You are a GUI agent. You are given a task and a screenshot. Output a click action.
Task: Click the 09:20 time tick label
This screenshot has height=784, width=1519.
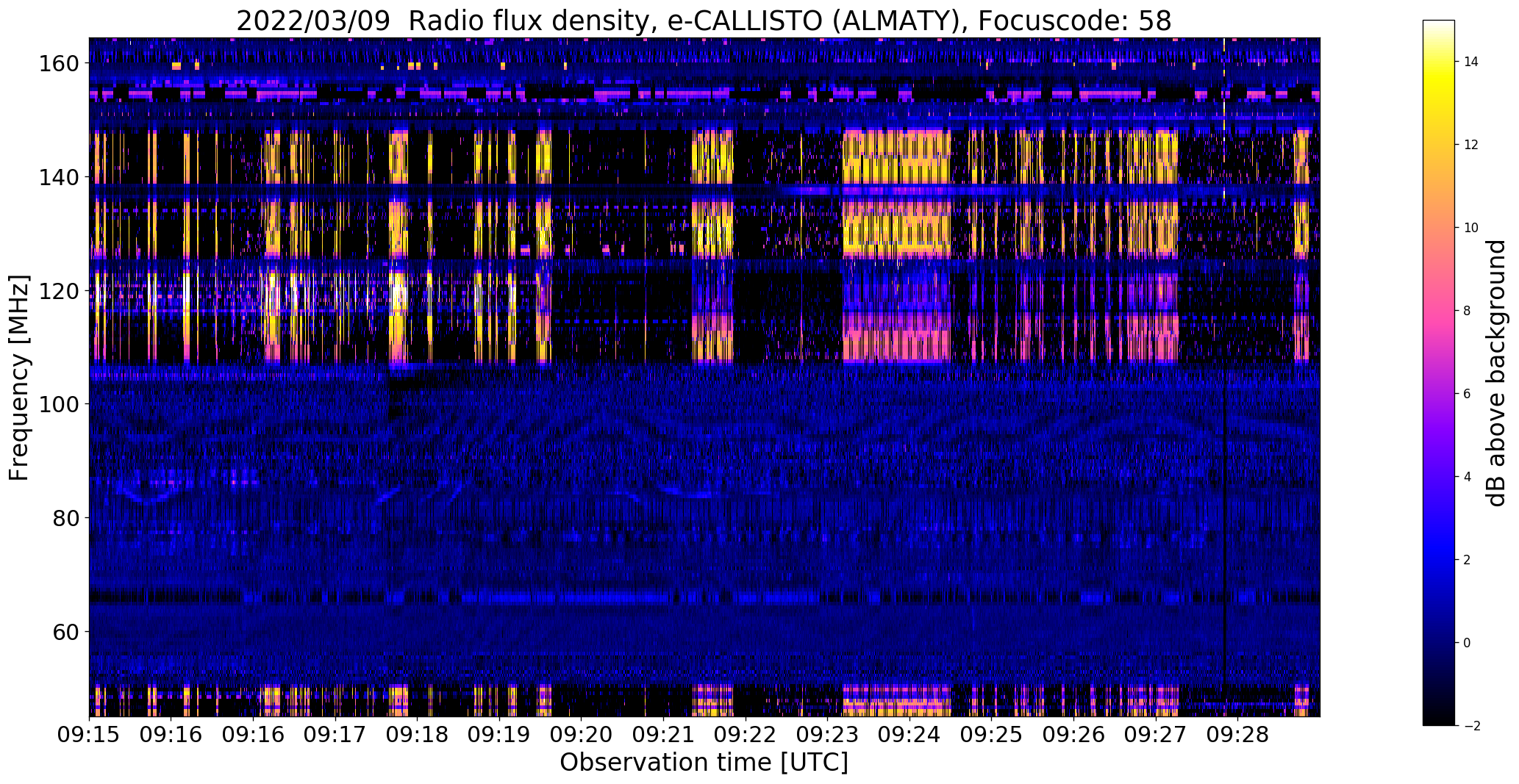[582, 734]
